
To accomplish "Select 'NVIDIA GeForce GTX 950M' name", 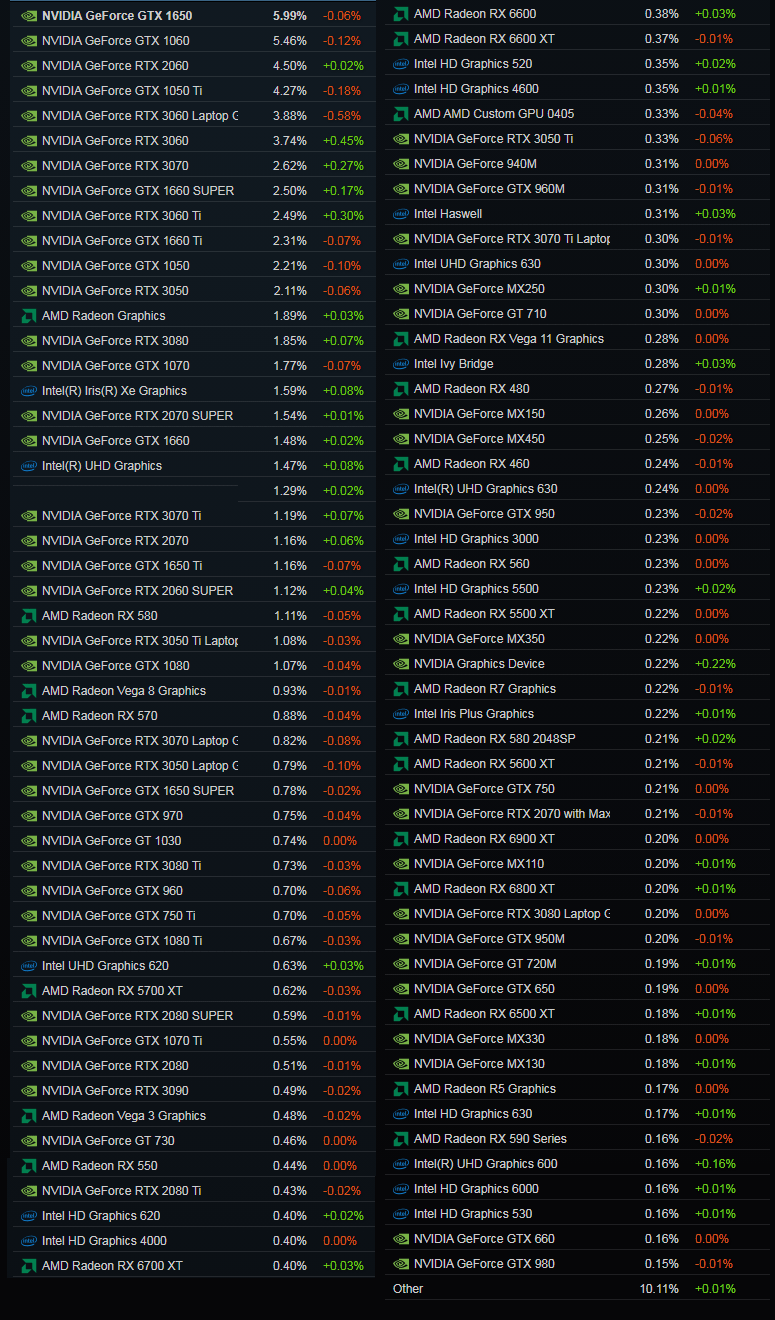I will coord(489,939).
